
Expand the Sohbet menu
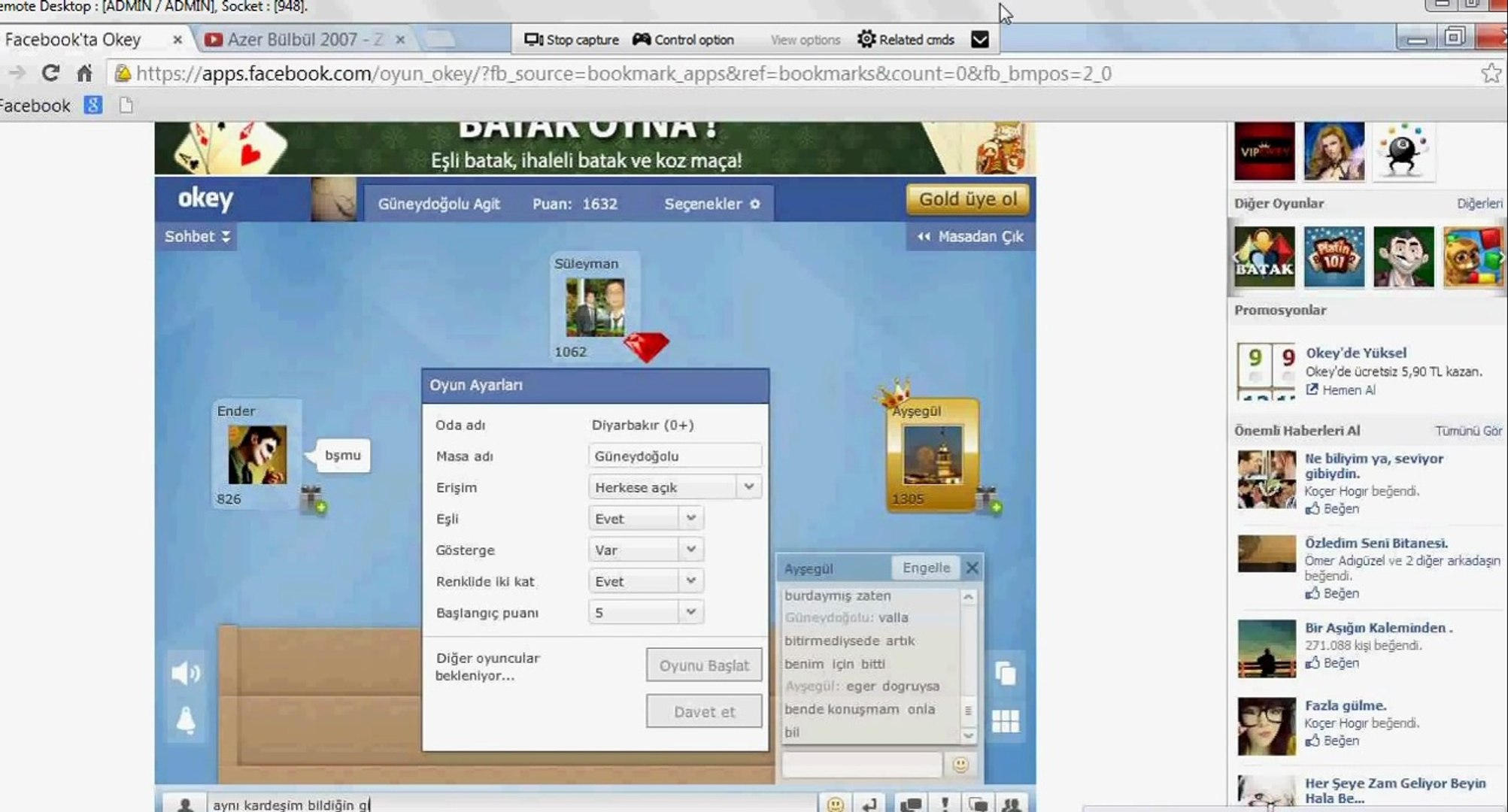pyautogui.click(x=197, y=236)
